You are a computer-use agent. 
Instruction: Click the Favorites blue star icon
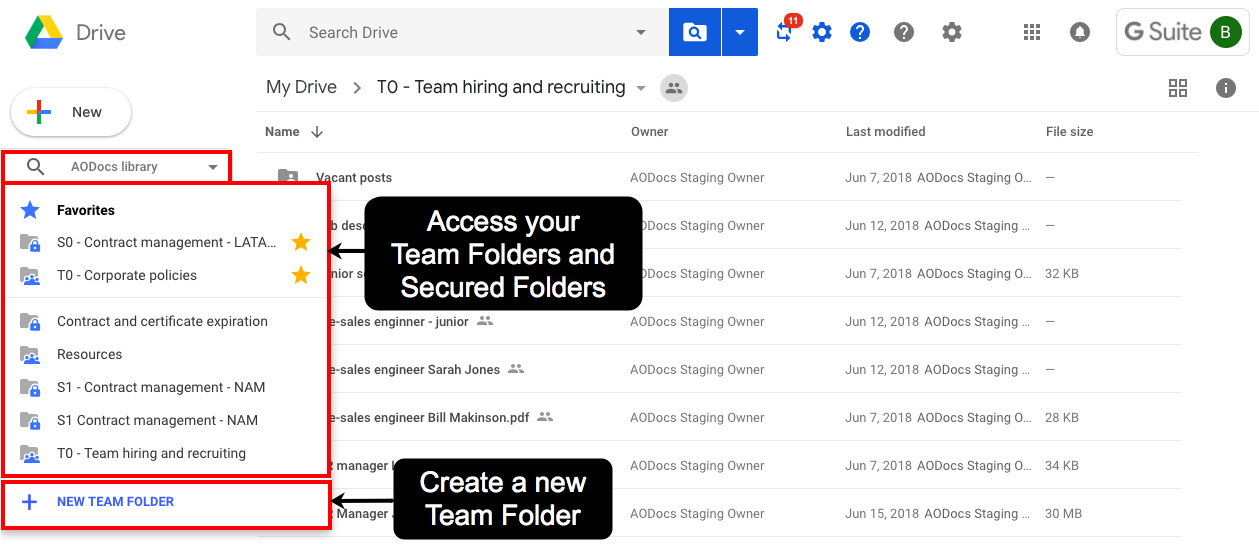tap(30, 210)
